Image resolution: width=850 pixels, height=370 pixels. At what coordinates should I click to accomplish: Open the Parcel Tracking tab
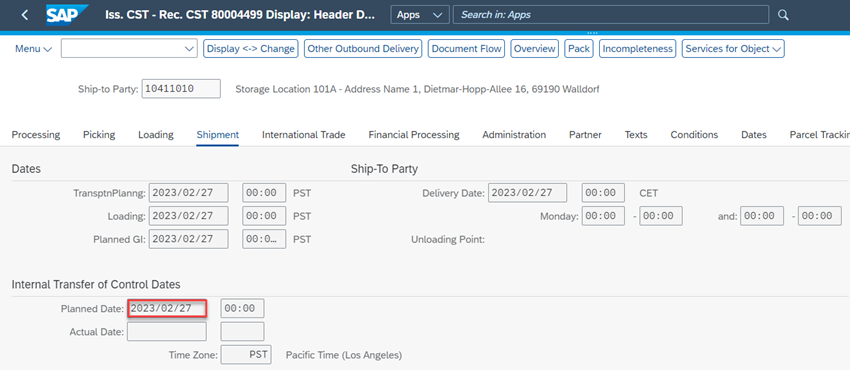click(x=819, y=135)
